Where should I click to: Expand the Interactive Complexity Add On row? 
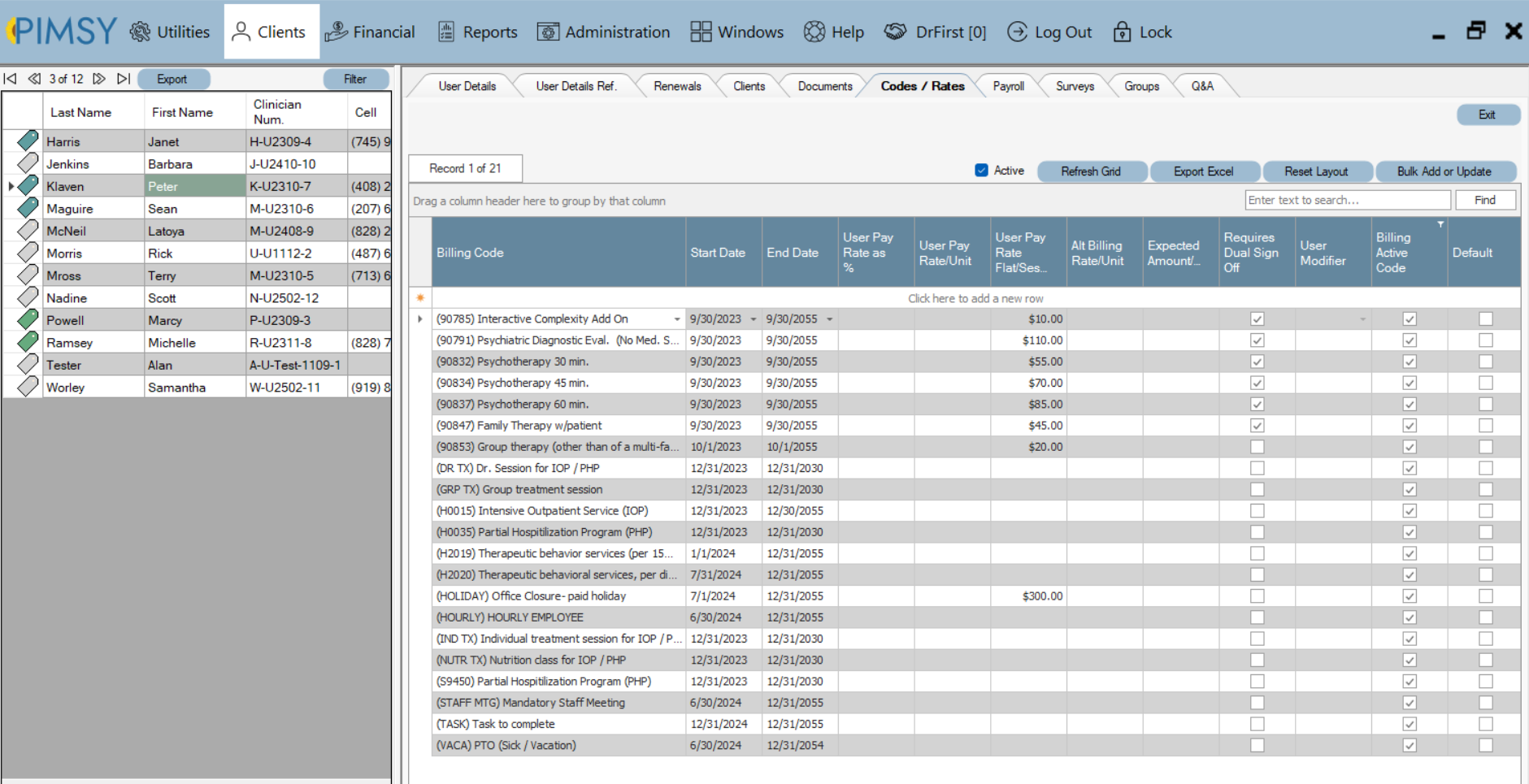point(421,318)
